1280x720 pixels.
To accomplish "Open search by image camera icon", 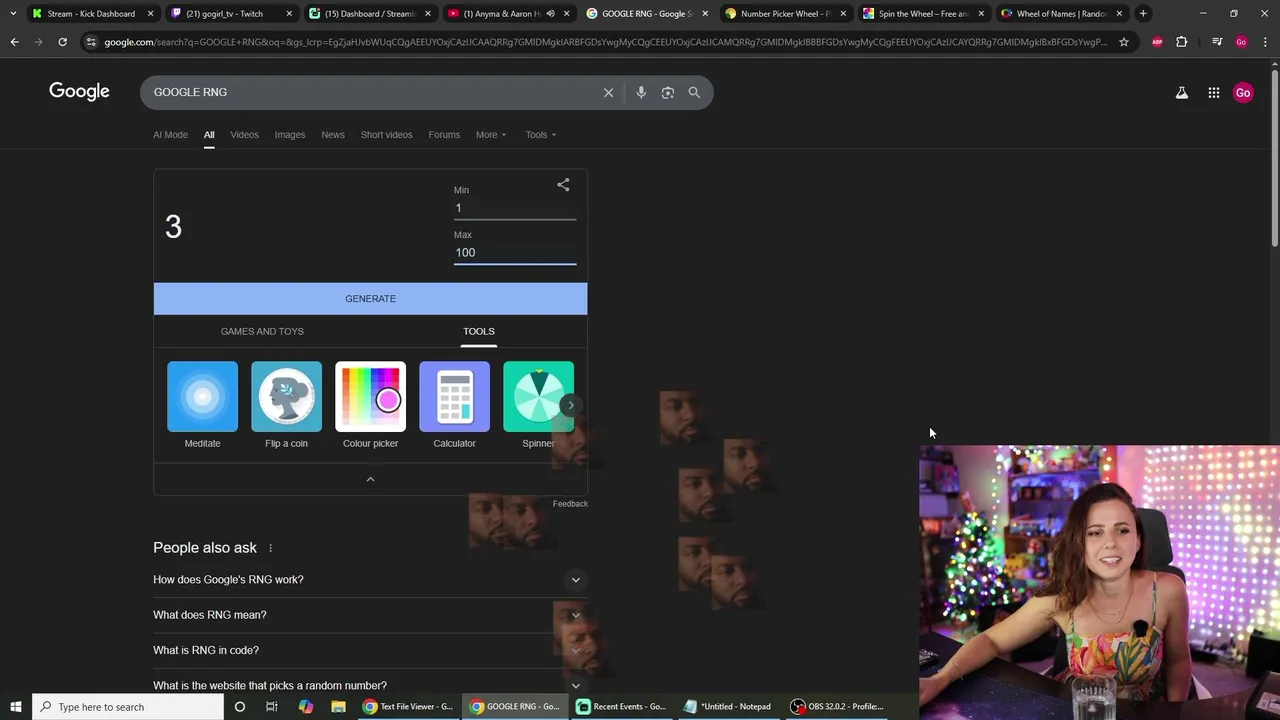I will [x=668, y=92].
